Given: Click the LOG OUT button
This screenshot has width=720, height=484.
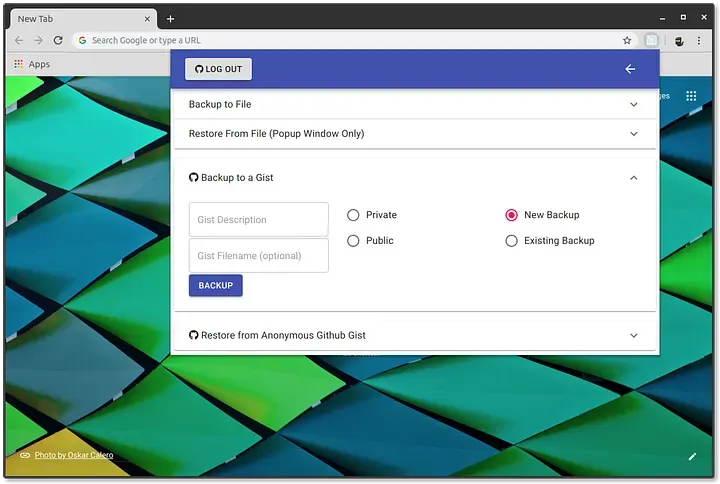Looking at the screenshot, I should click(218, 69).
